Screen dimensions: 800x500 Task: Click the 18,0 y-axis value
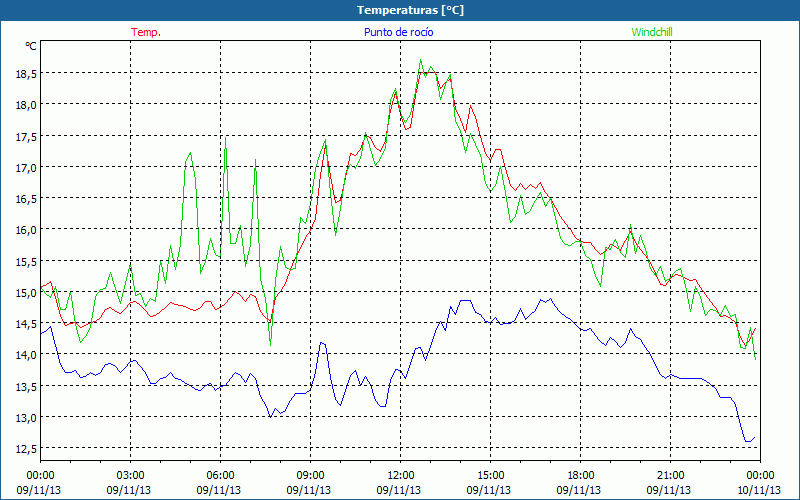click(x=26, y=105)
